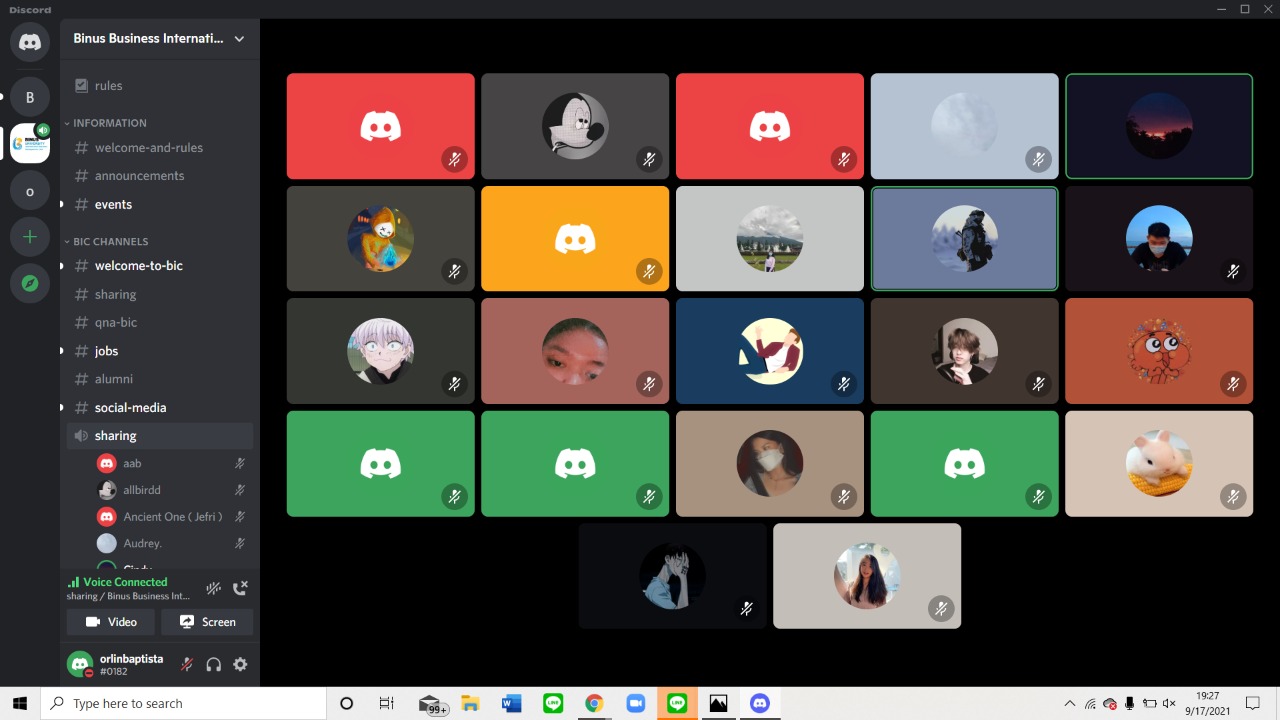Click the taskbar search box
1280x720 pixels.
pyautogui.click(x=184, y=704)
